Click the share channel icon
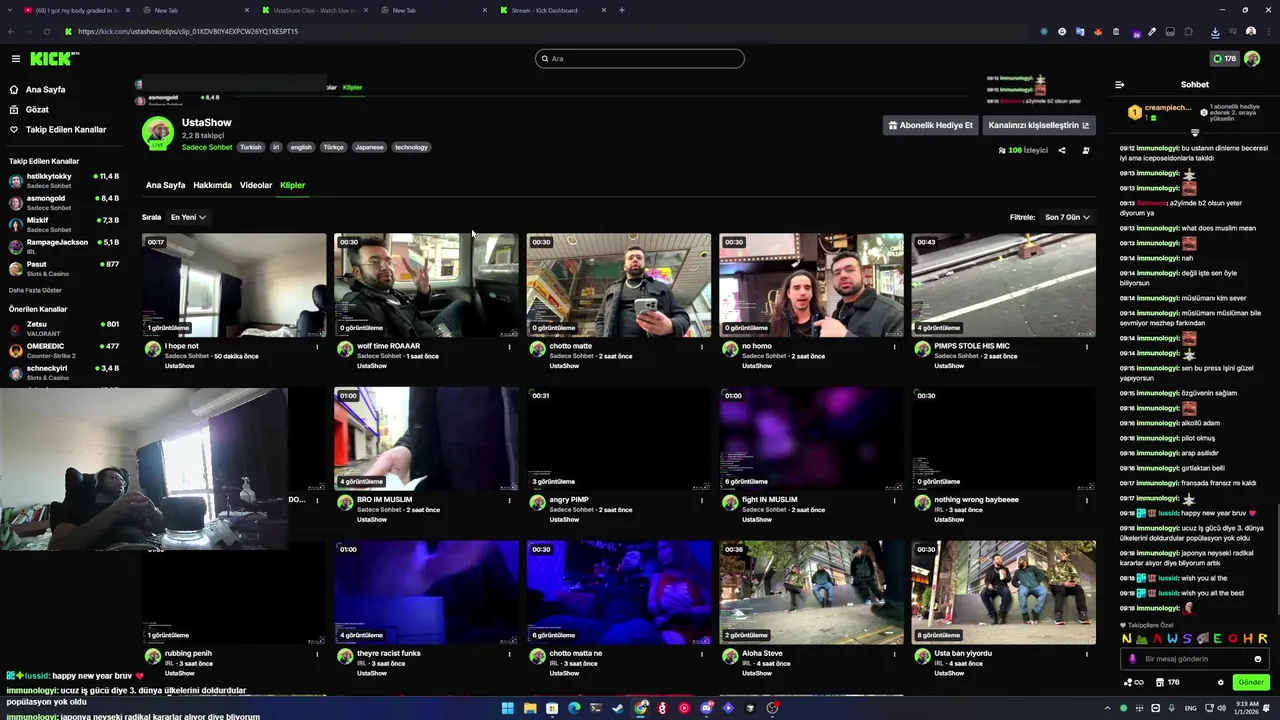1280x720 pixels. point(1062,151)
